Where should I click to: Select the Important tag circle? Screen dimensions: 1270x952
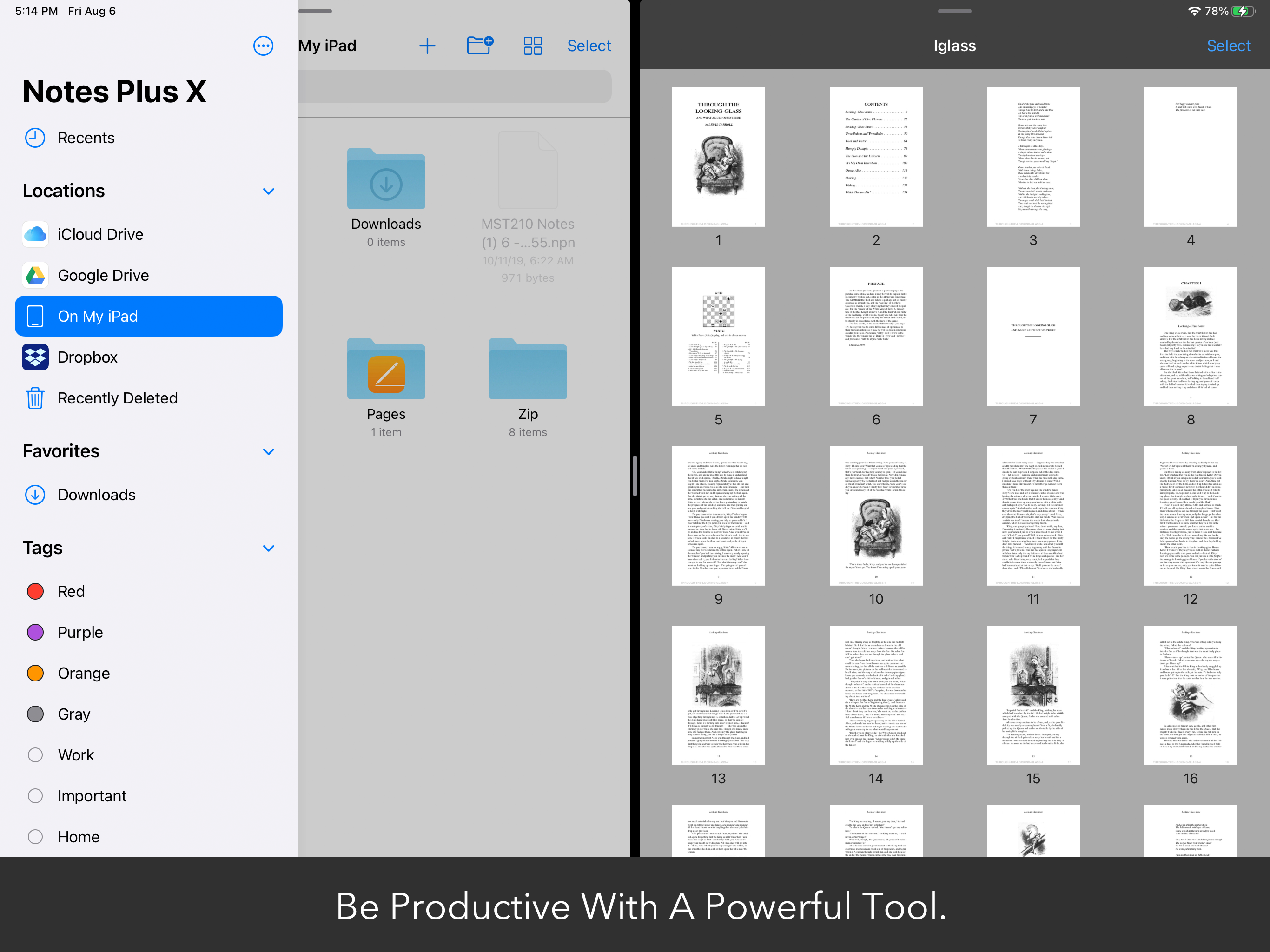[x=36, y=796]
